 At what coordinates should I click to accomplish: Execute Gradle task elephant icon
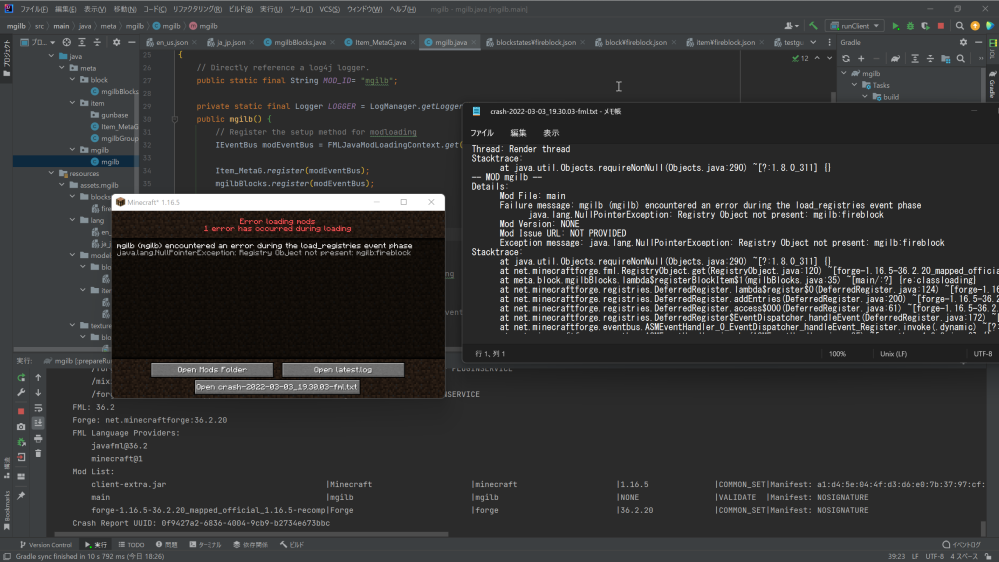pyautogui.click(x=895, y=59)
